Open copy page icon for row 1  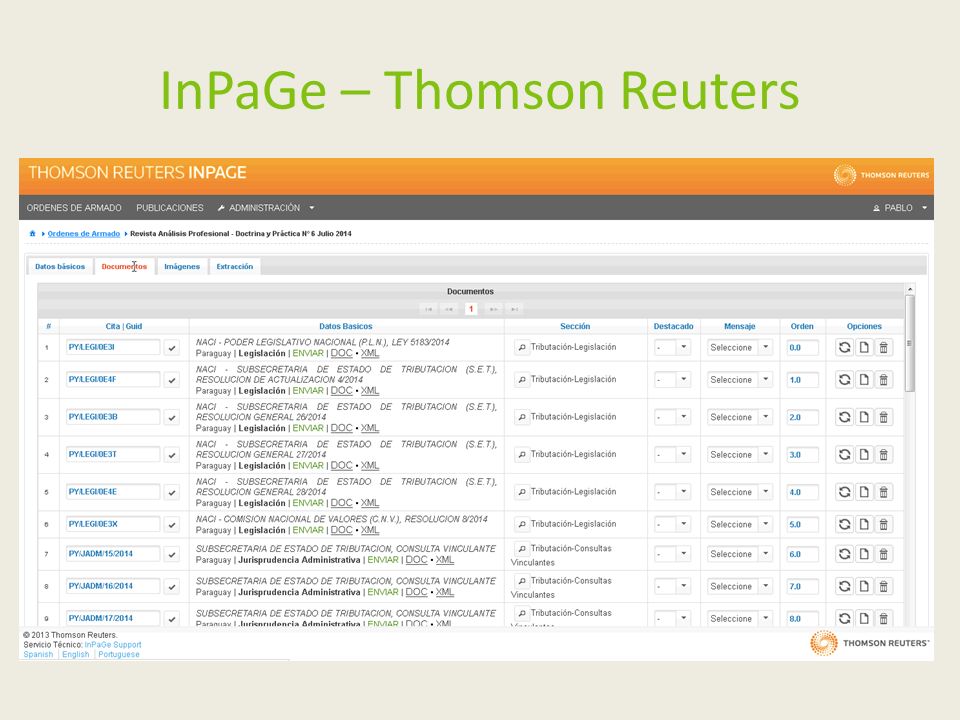864,347
